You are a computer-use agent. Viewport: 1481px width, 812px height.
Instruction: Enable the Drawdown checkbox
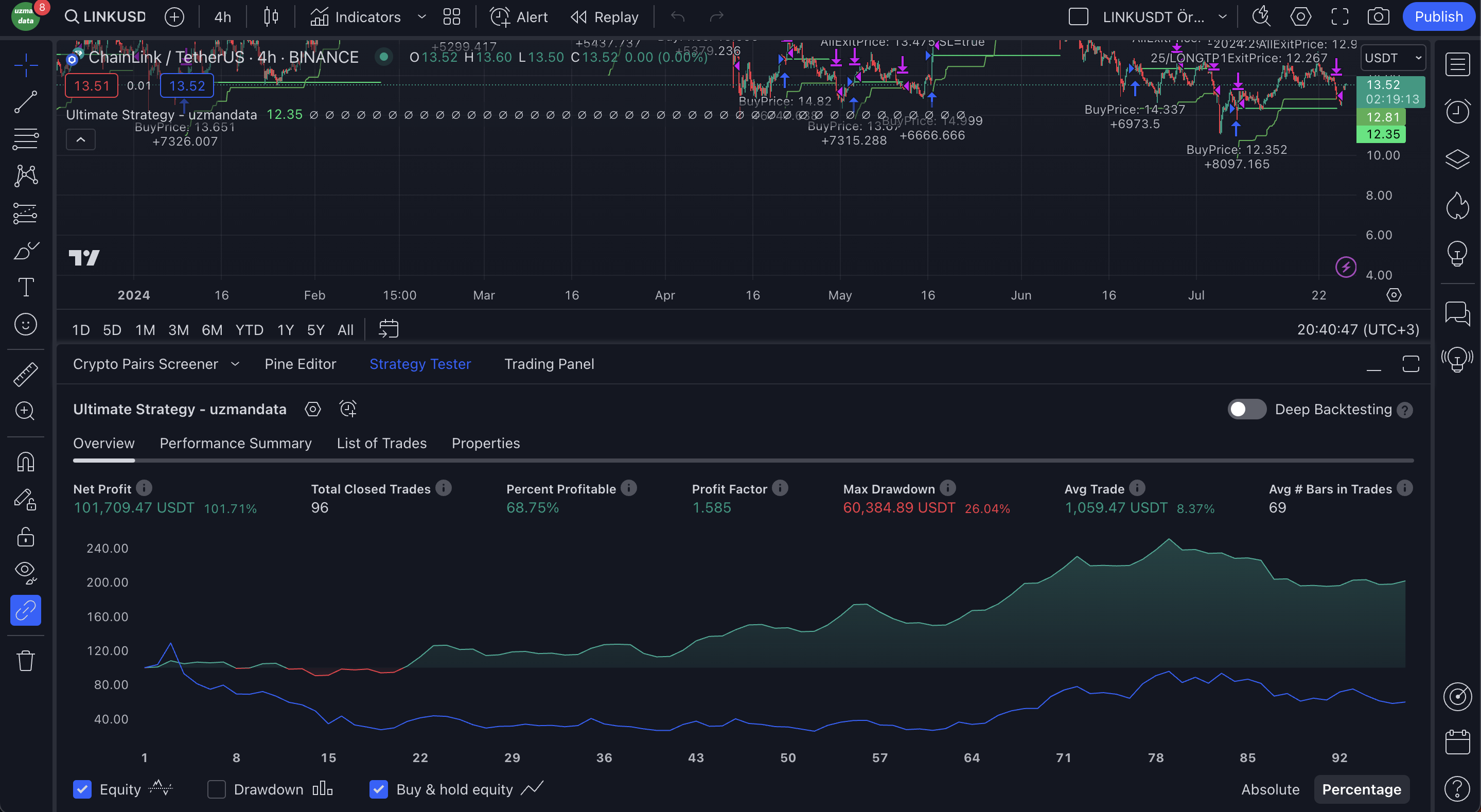(x=217, y=789)
